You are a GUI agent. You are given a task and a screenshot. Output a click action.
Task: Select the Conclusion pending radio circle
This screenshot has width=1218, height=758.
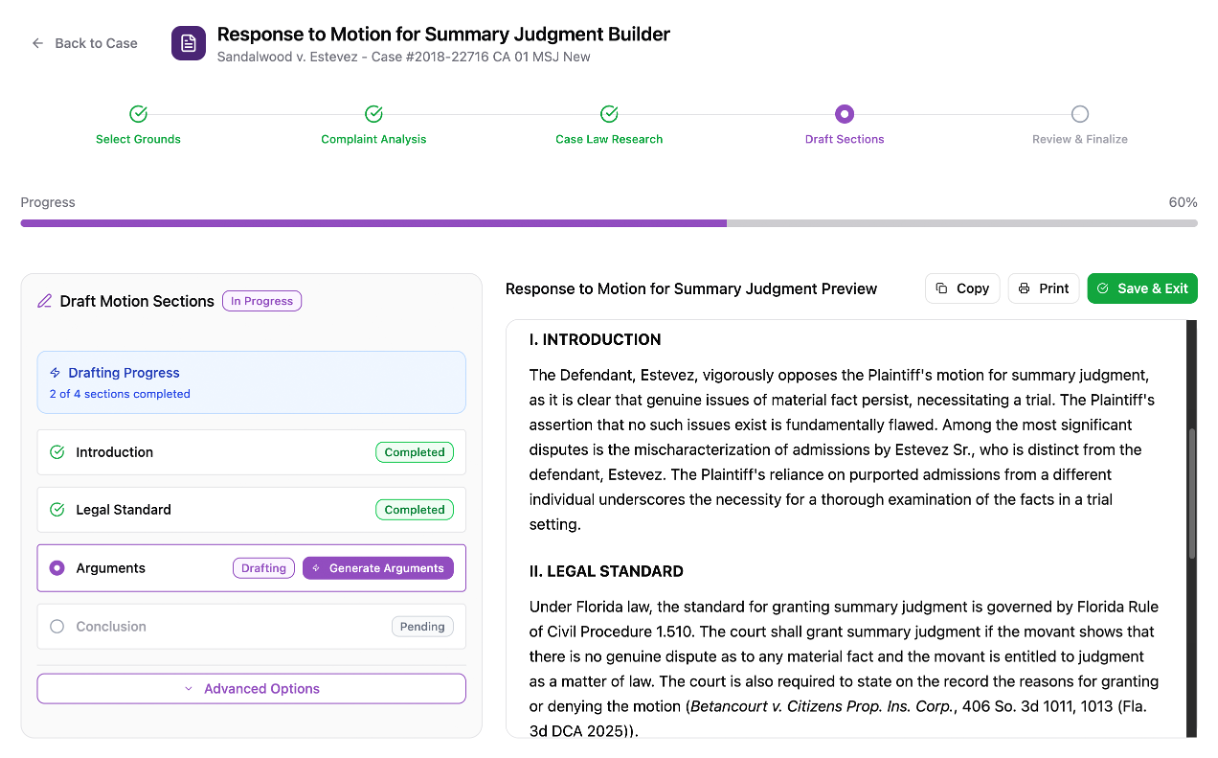tap(57, 626)
